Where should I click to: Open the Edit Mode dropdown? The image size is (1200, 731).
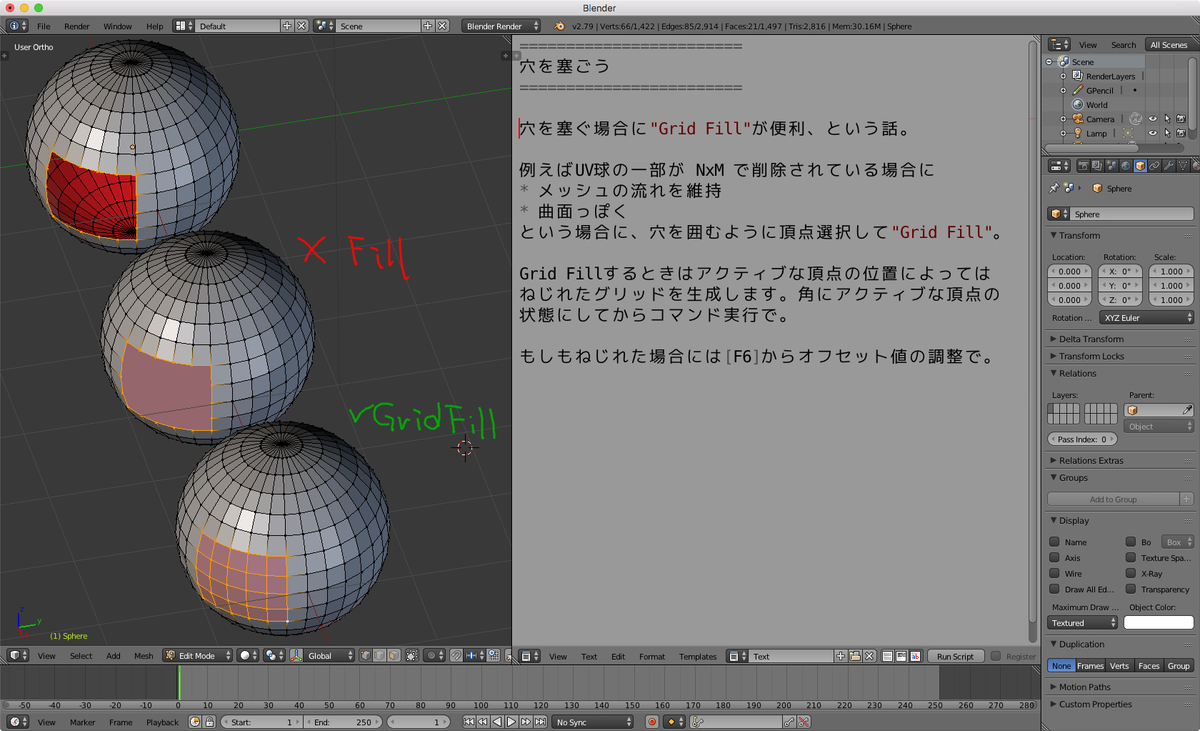click(196, 656)
